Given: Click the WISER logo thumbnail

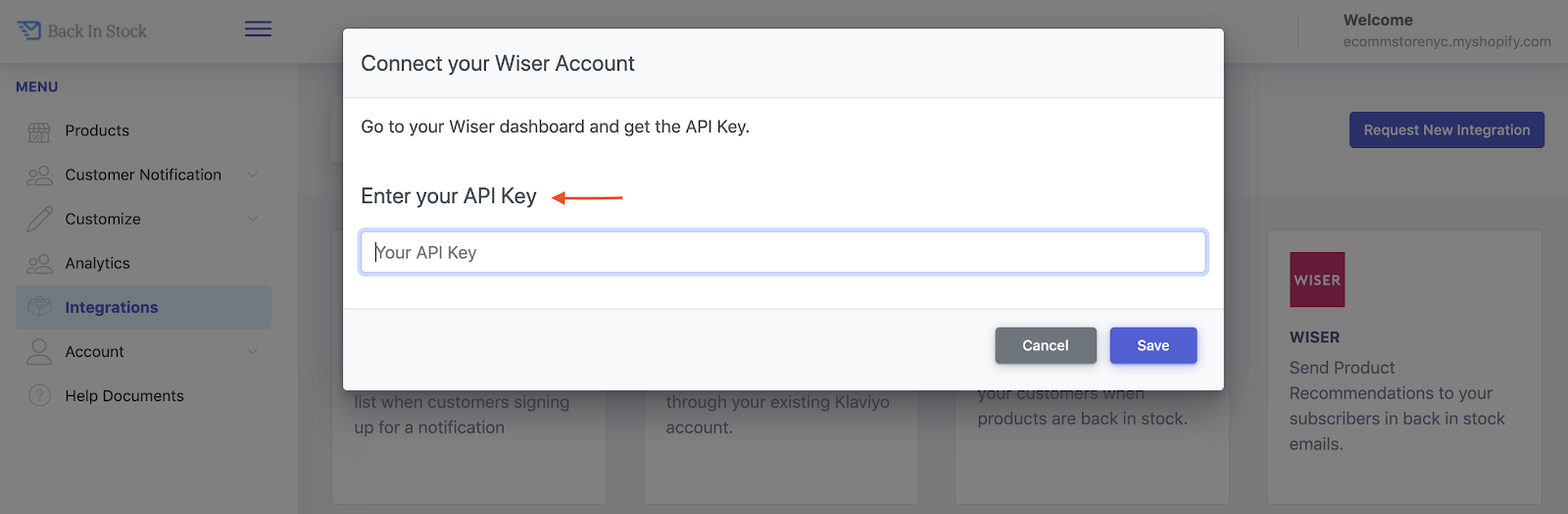Looking at the screenshot, I should click(x=1317, y=280).
